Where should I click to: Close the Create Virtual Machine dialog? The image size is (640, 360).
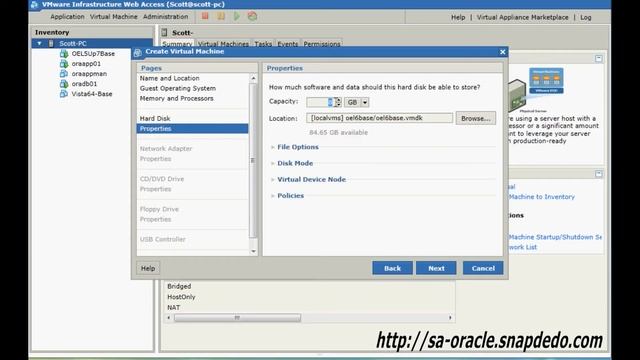502,52
